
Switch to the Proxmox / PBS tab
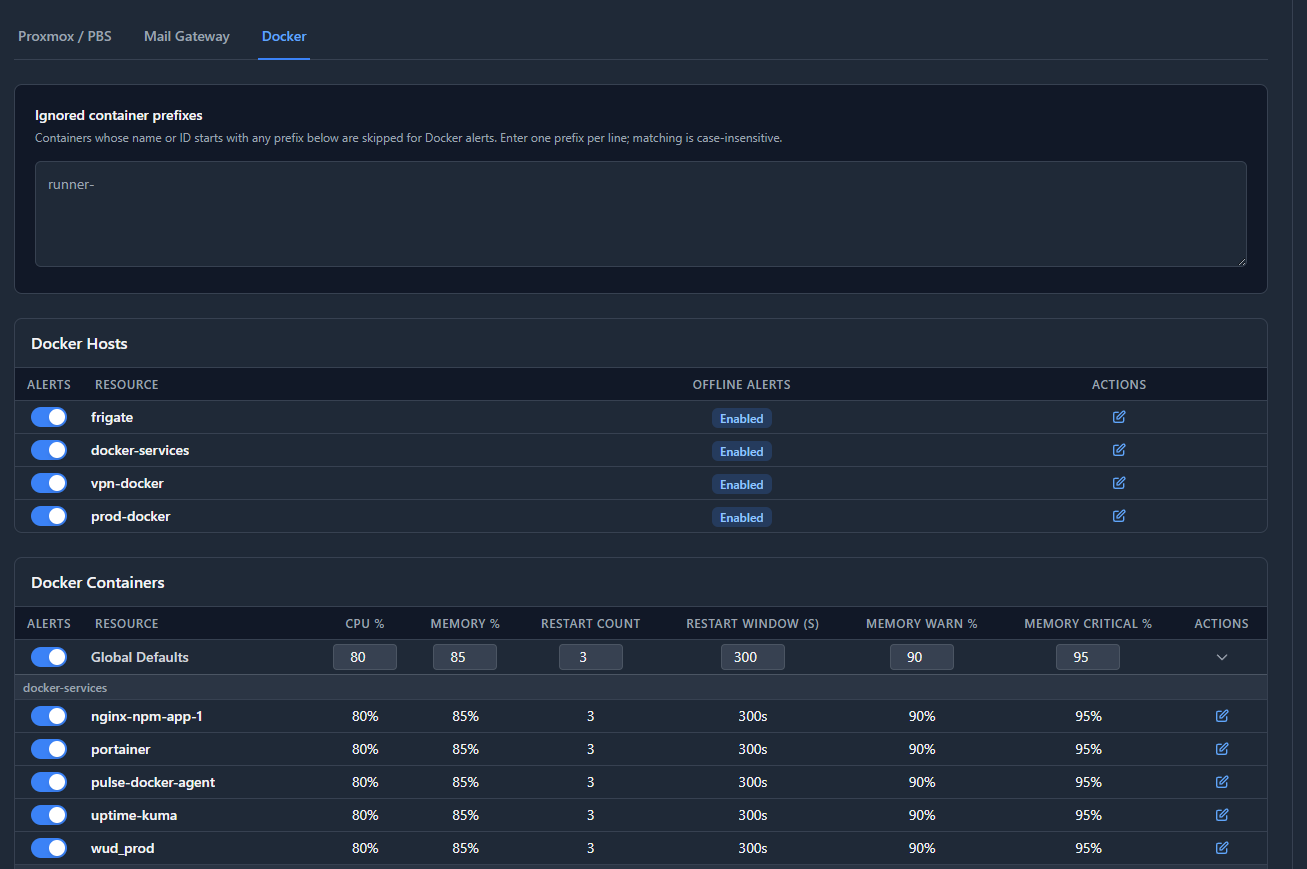(x=65, y=36)
